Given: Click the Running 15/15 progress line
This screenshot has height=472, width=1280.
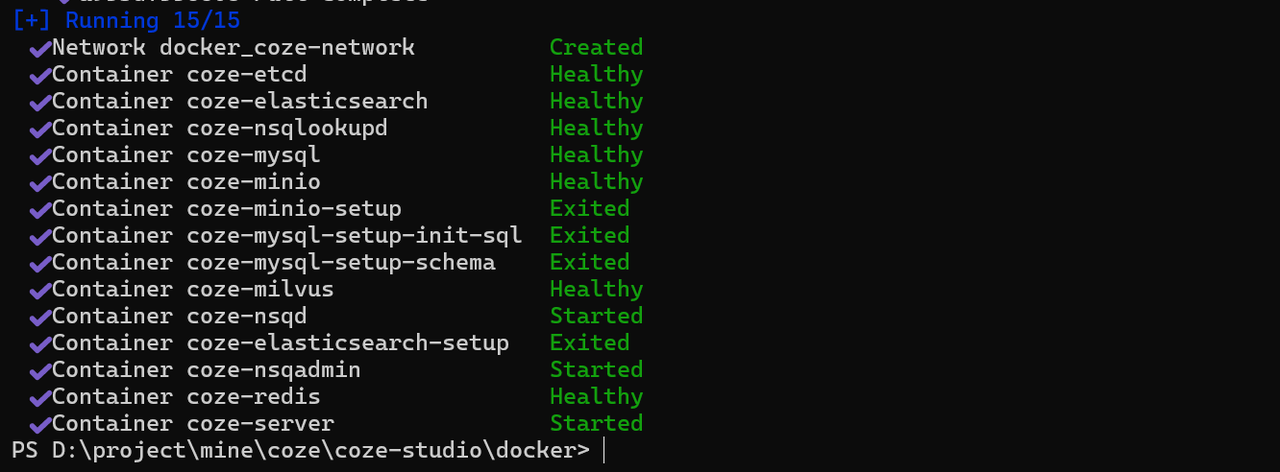Looking at the screenshot, I should pyautogui.click(x=126, y=20).
